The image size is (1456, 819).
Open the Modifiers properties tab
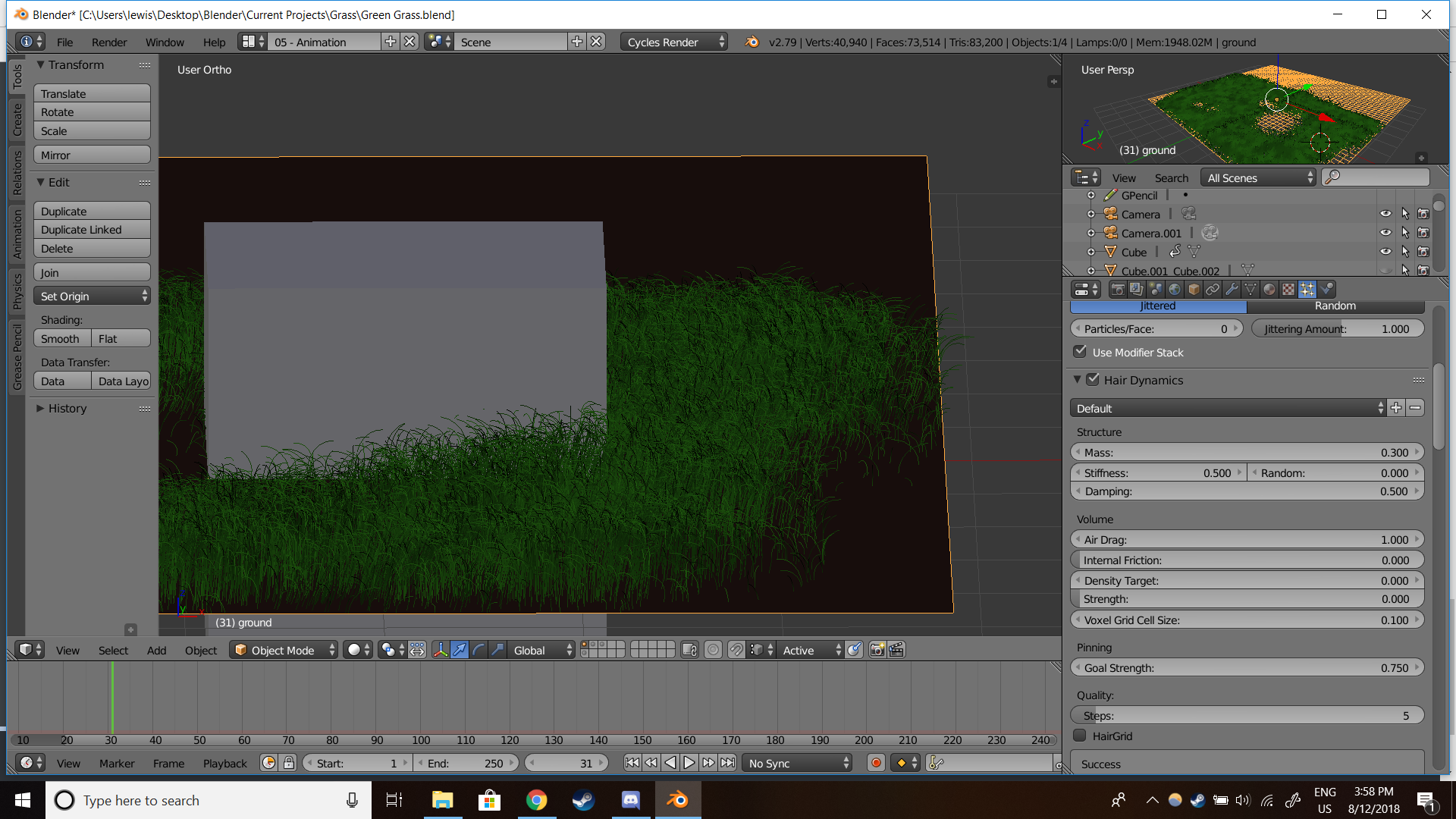tap(1232, 290)
